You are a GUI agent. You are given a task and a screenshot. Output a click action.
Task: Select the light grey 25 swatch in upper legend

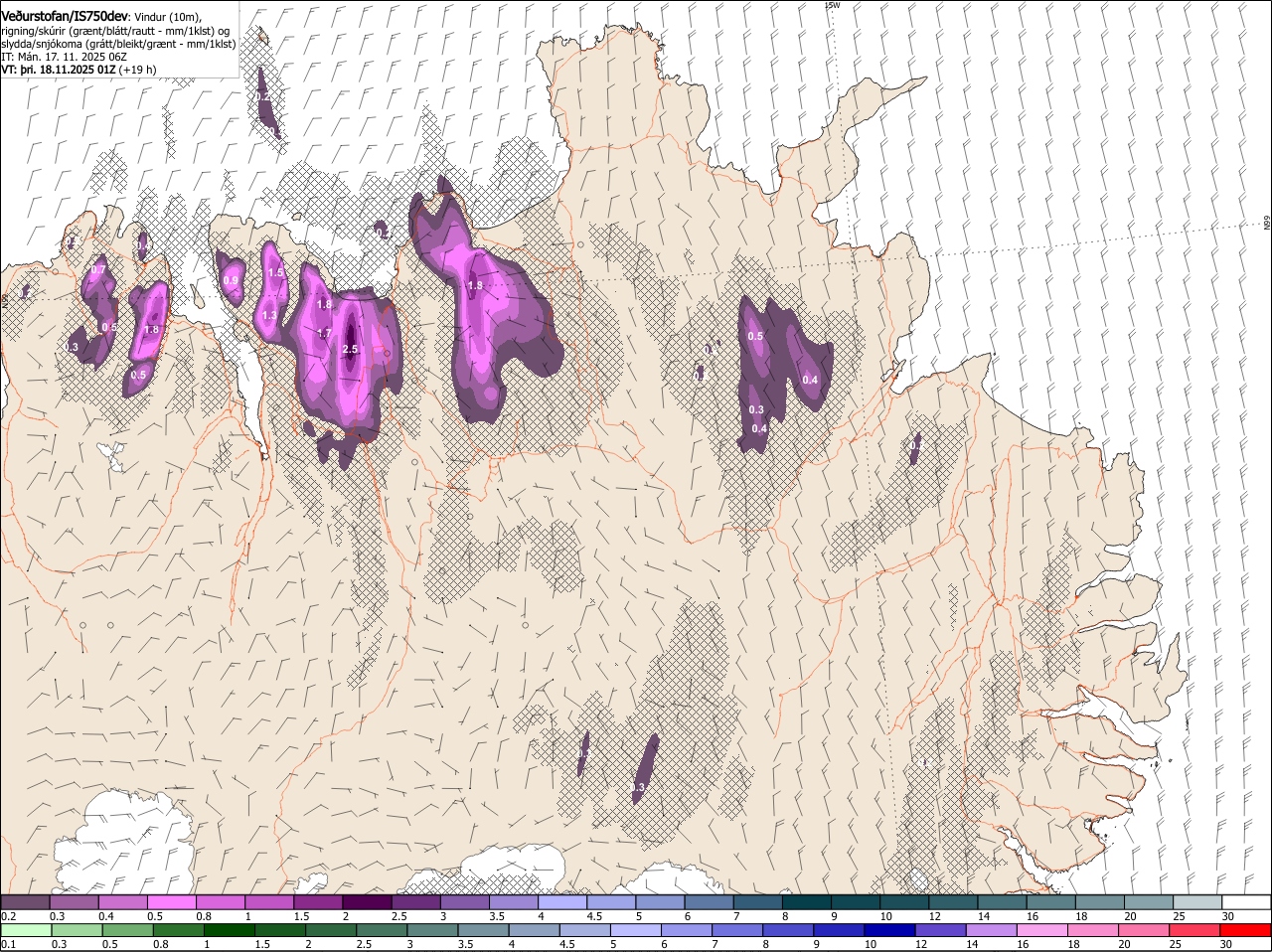coord(1197,902)
